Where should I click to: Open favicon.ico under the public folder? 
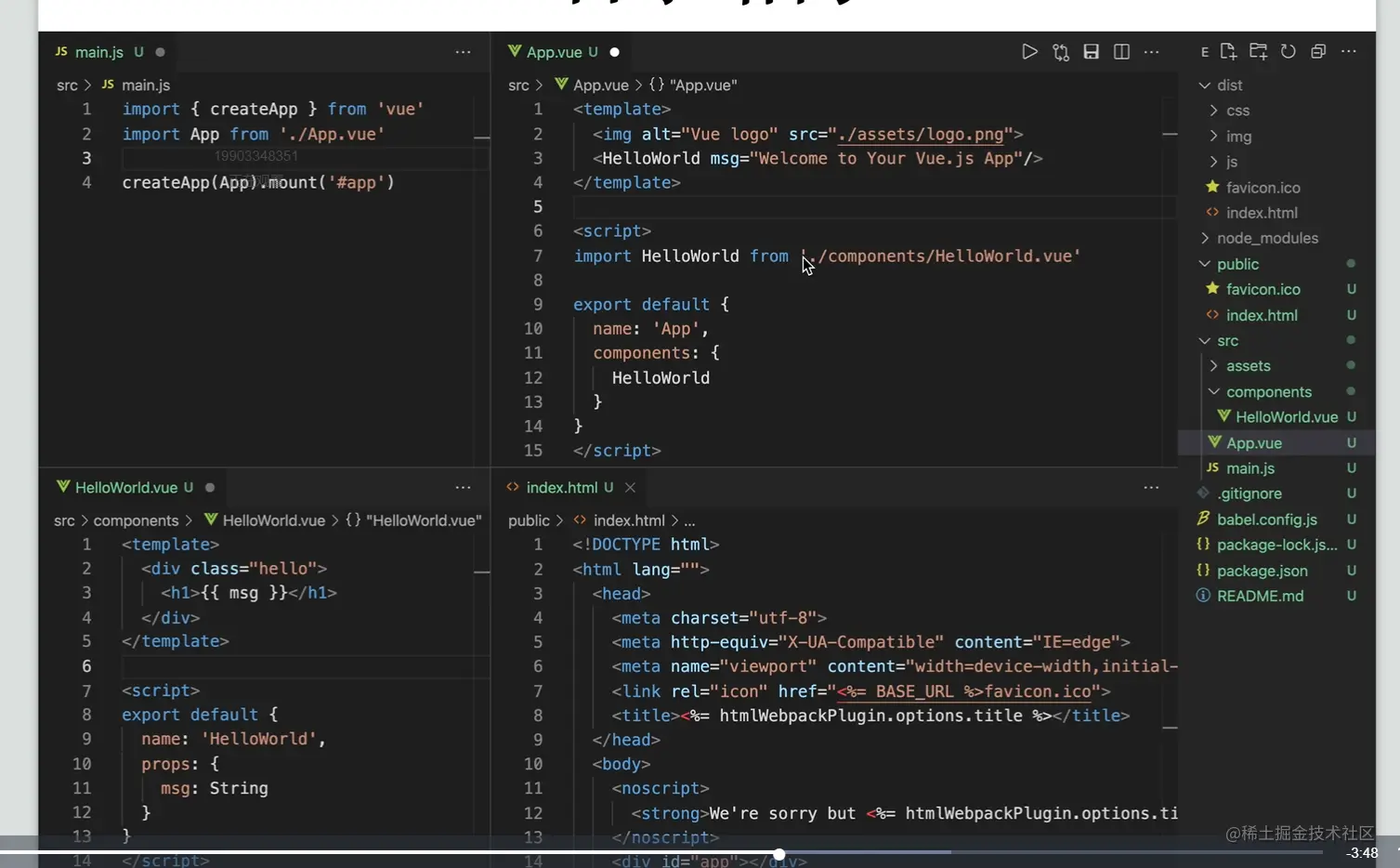[1263, 289]
